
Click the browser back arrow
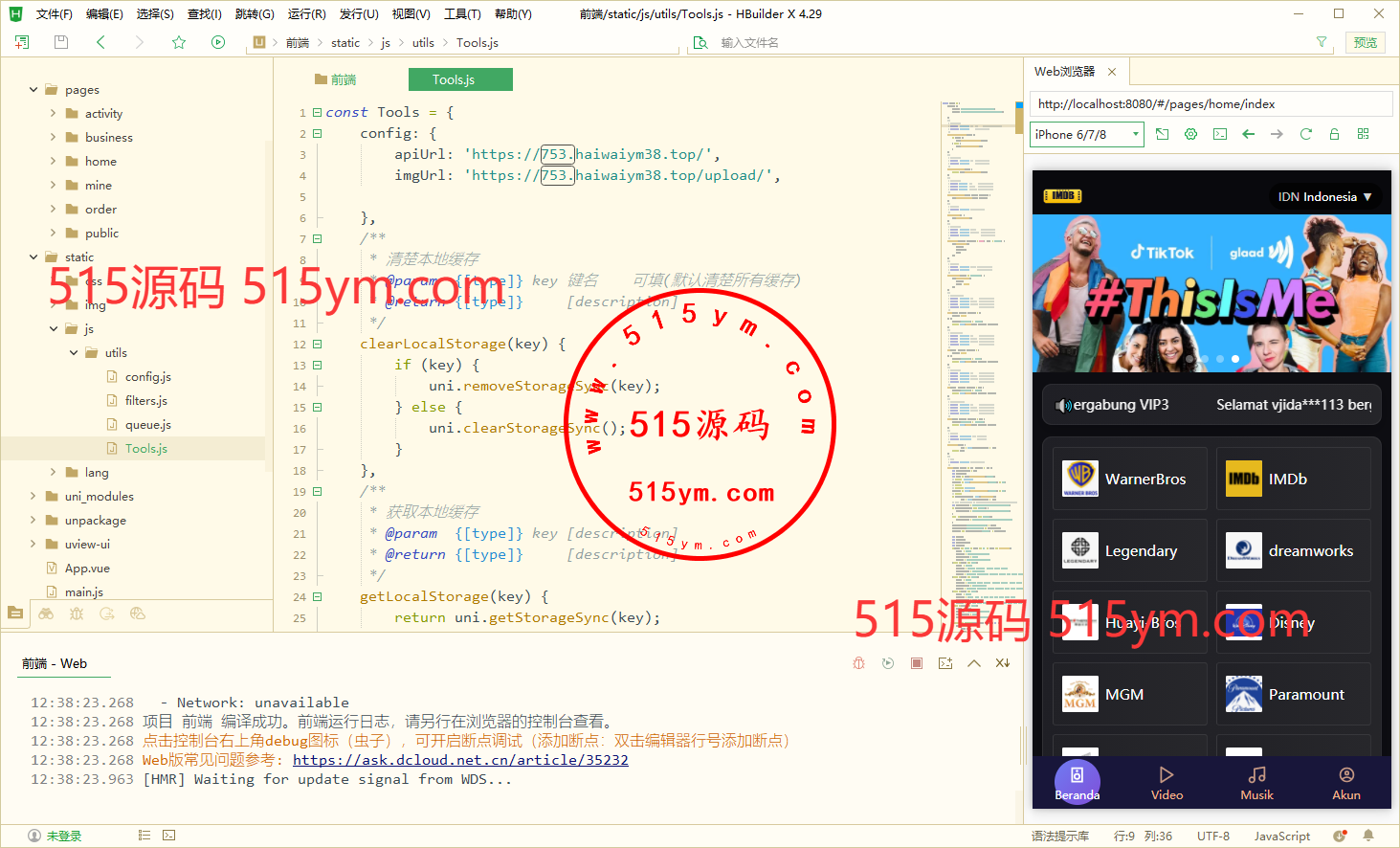(1248, 134)
